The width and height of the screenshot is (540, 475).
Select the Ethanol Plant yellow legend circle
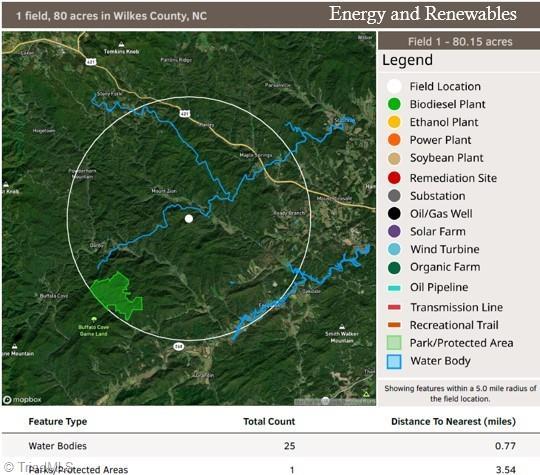(394, 122)
